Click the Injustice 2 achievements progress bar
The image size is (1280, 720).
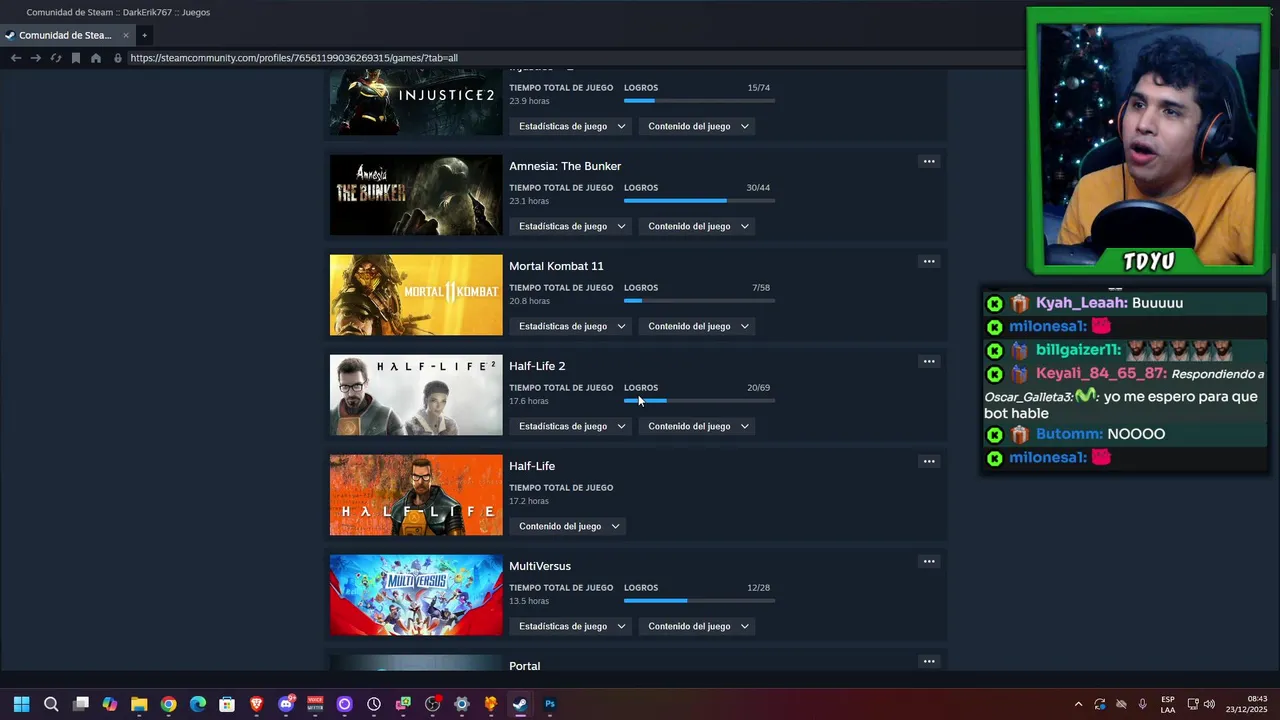[699, 101]
